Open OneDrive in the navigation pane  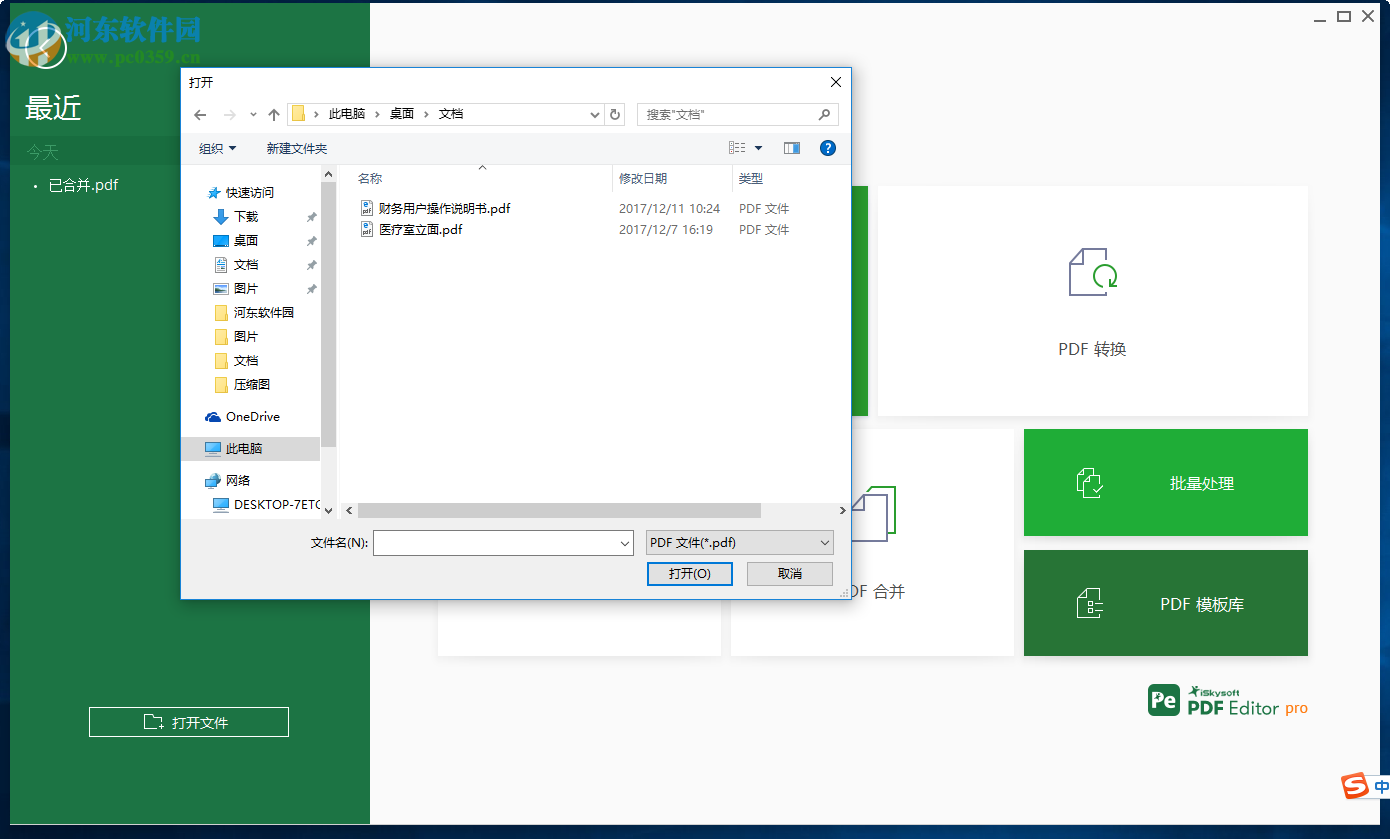(254, 416)
